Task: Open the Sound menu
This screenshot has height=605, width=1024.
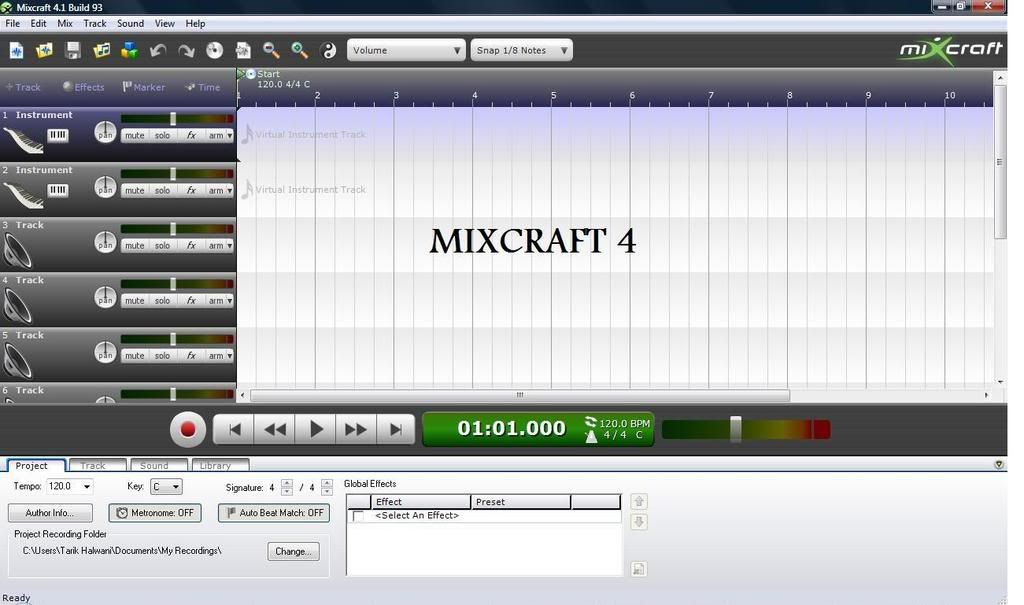Action: [x=131, y=24]
